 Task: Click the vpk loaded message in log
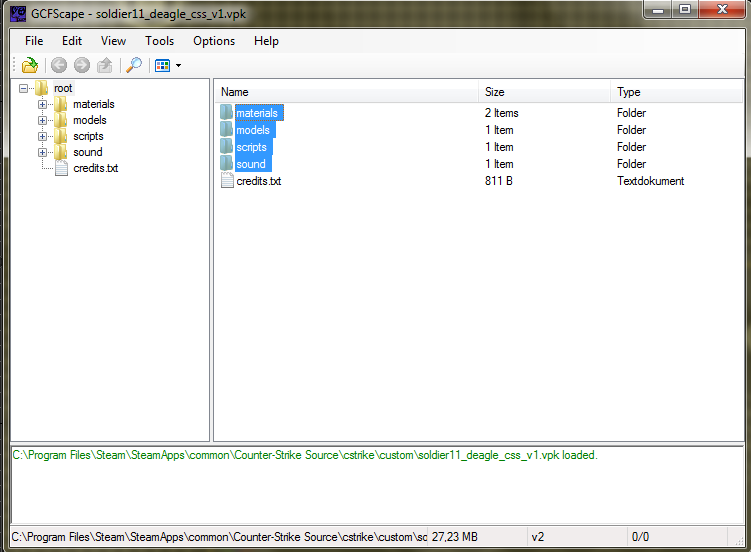(305, 455)
